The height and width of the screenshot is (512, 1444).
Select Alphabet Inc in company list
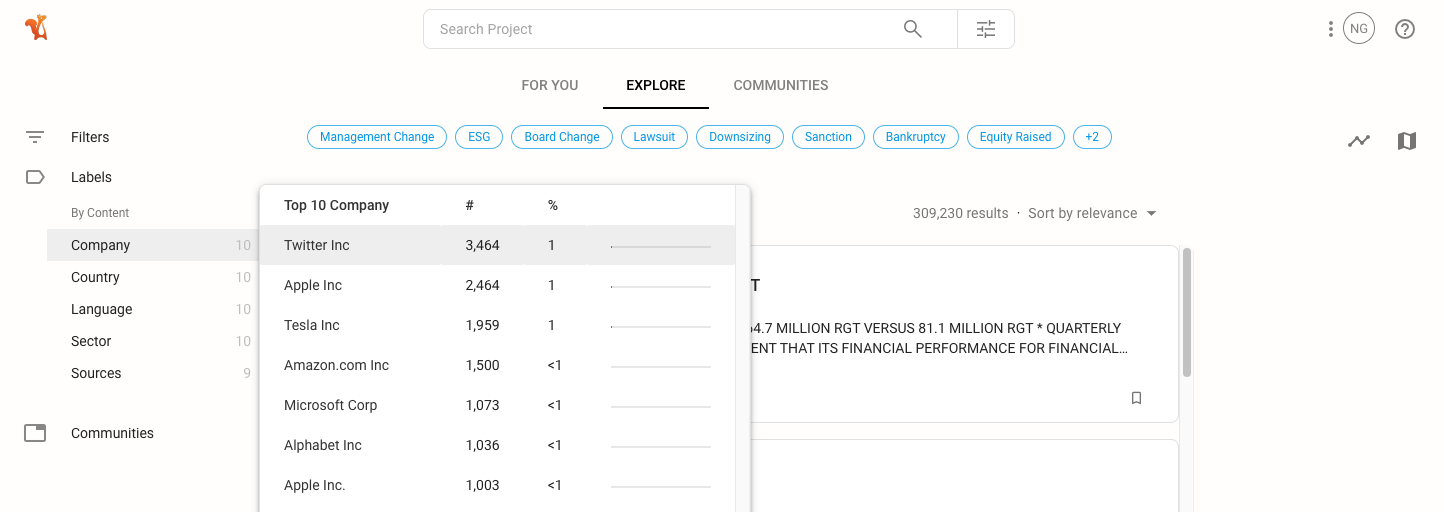(497, 445)
